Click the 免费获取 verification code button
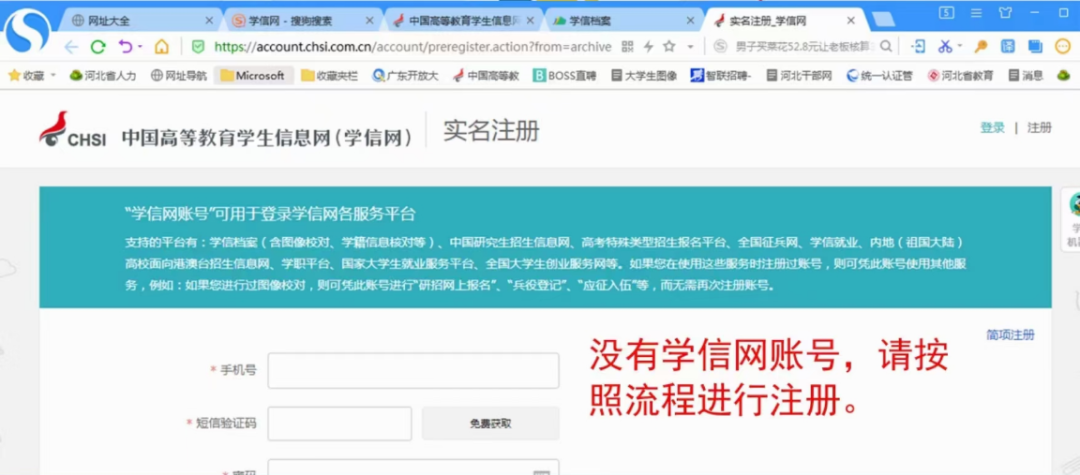The image size is (1080, 475). [490, 423]
